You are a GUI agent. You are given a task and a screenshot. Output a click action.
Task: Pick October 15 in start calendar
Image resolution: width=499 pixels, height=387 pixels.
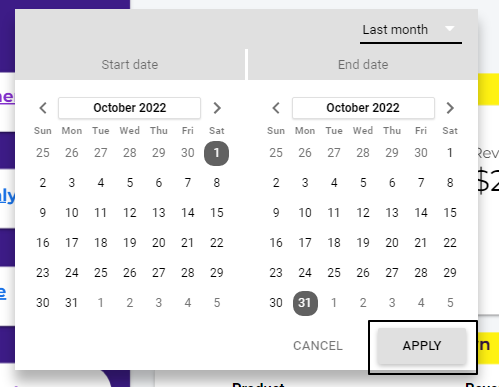click(217, 213)
